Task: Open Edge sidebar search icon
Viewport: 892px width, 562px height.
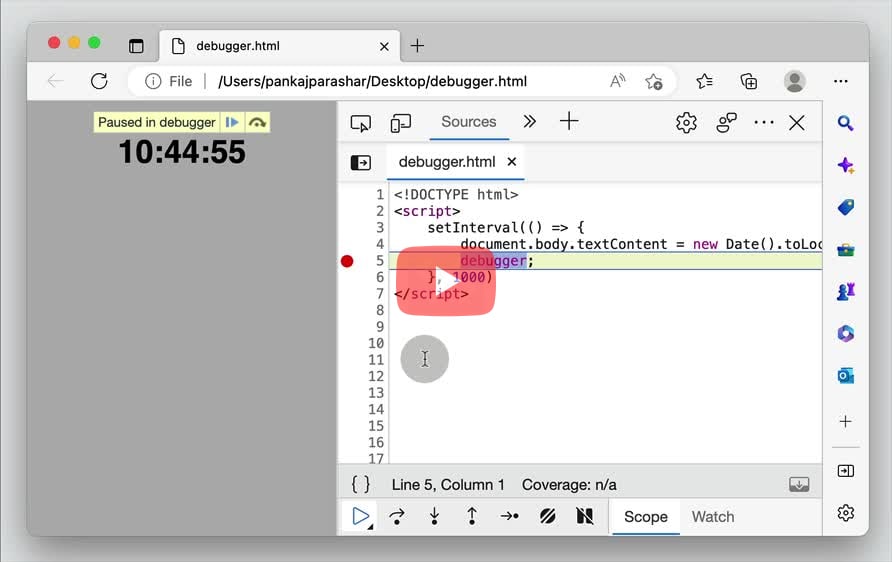Action: coord(845,123)
